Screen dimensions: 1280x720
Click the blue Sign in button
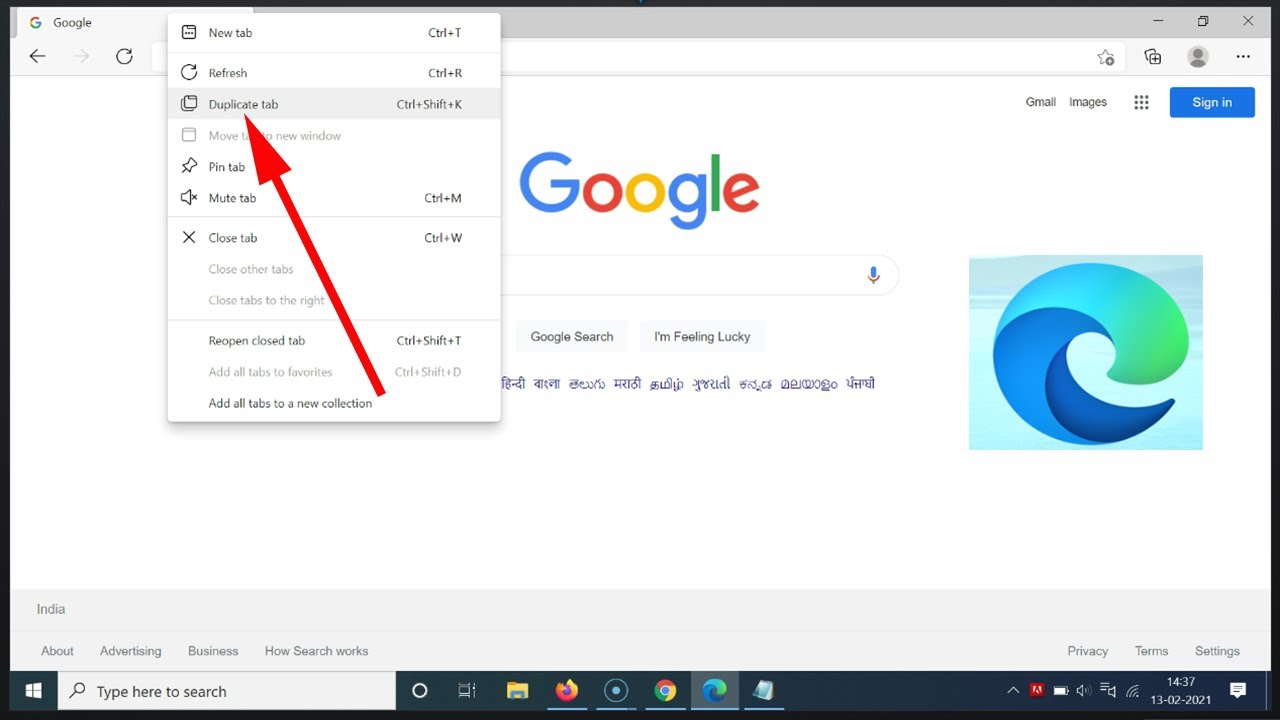[x=1212, y=102]
